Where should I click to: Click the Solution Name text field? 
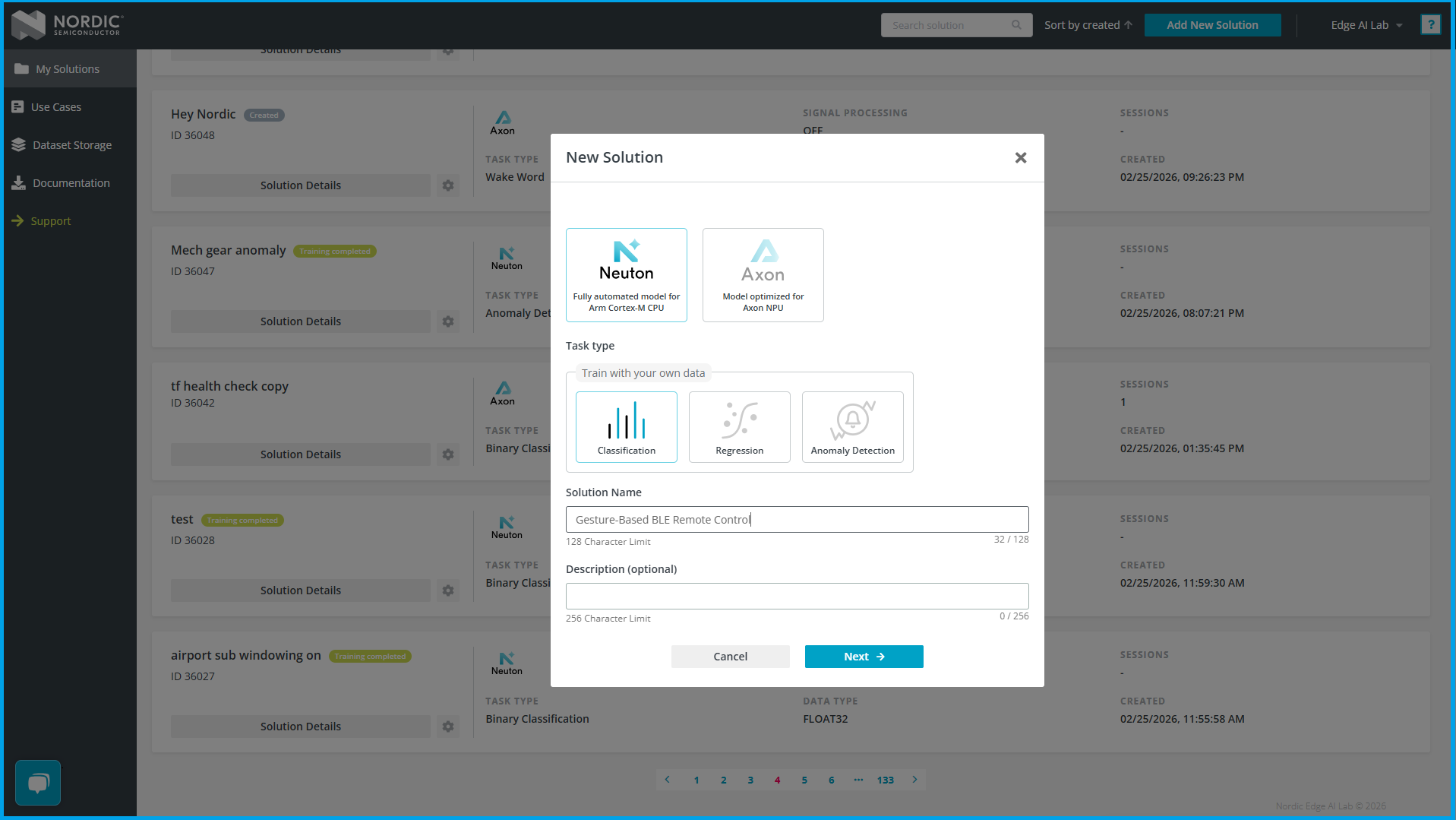pos(797,520)
